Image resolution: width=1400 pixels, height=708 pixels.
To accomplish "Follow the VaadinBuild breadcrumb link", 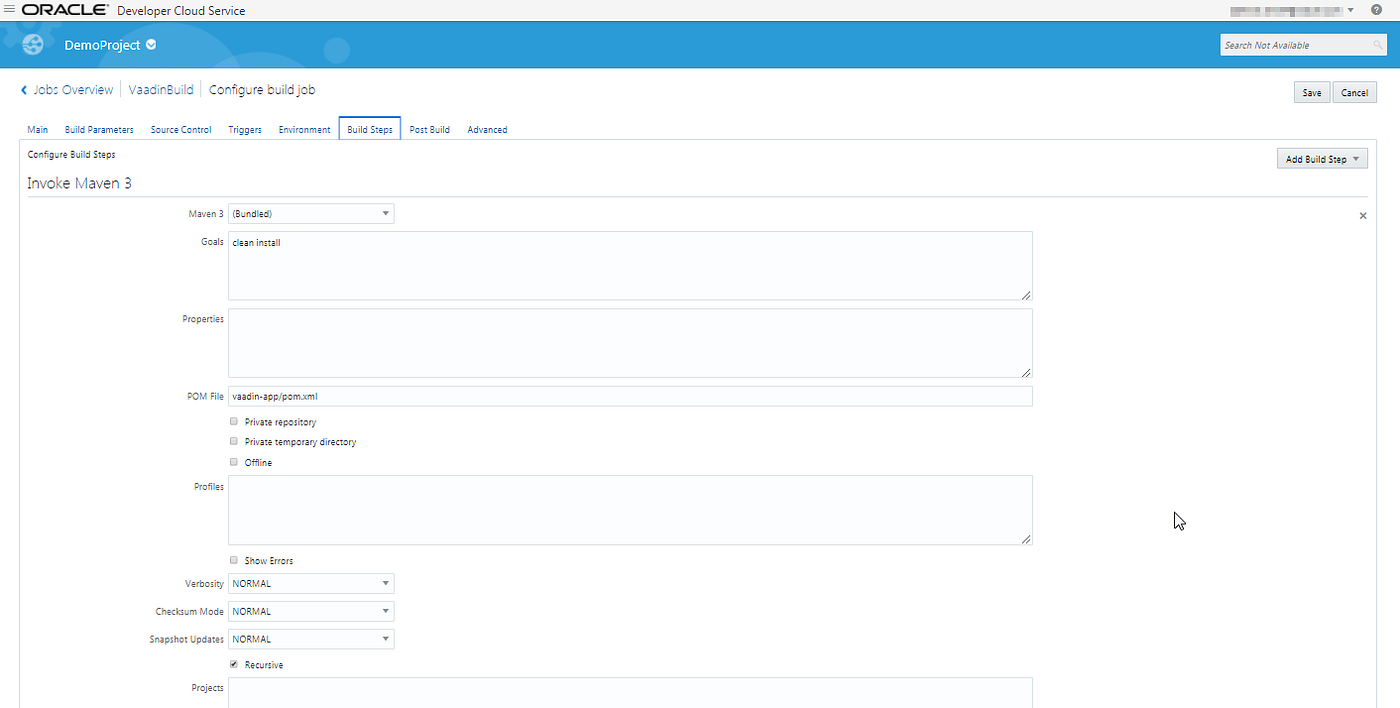I will click(161, 89).
